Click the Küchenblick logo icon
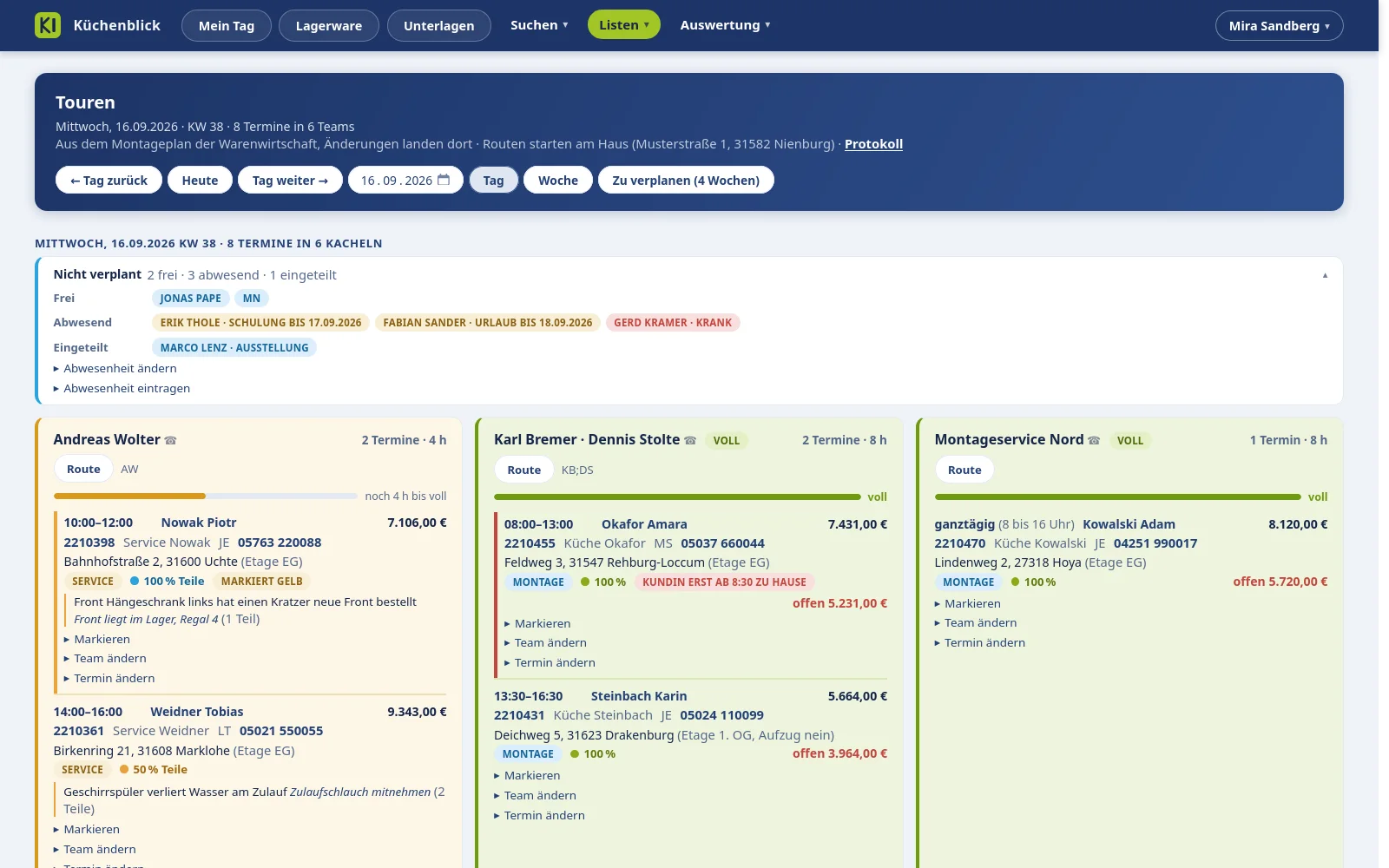This screenshot has height=868, width=1389. [48, 25]
